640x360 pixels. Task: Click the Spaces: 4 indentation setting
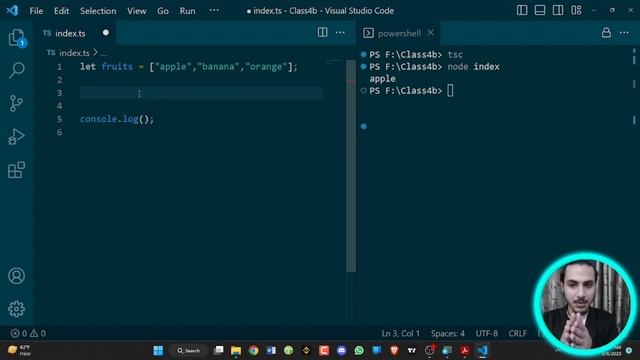[x=448, y=333]
